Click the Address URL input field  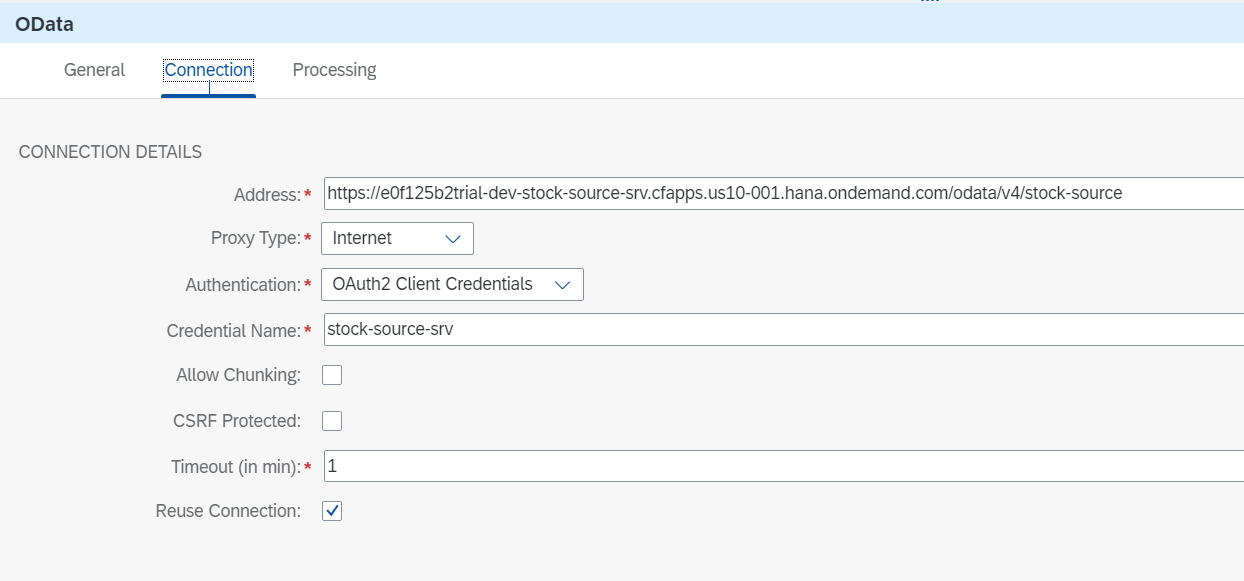[780, 193]
